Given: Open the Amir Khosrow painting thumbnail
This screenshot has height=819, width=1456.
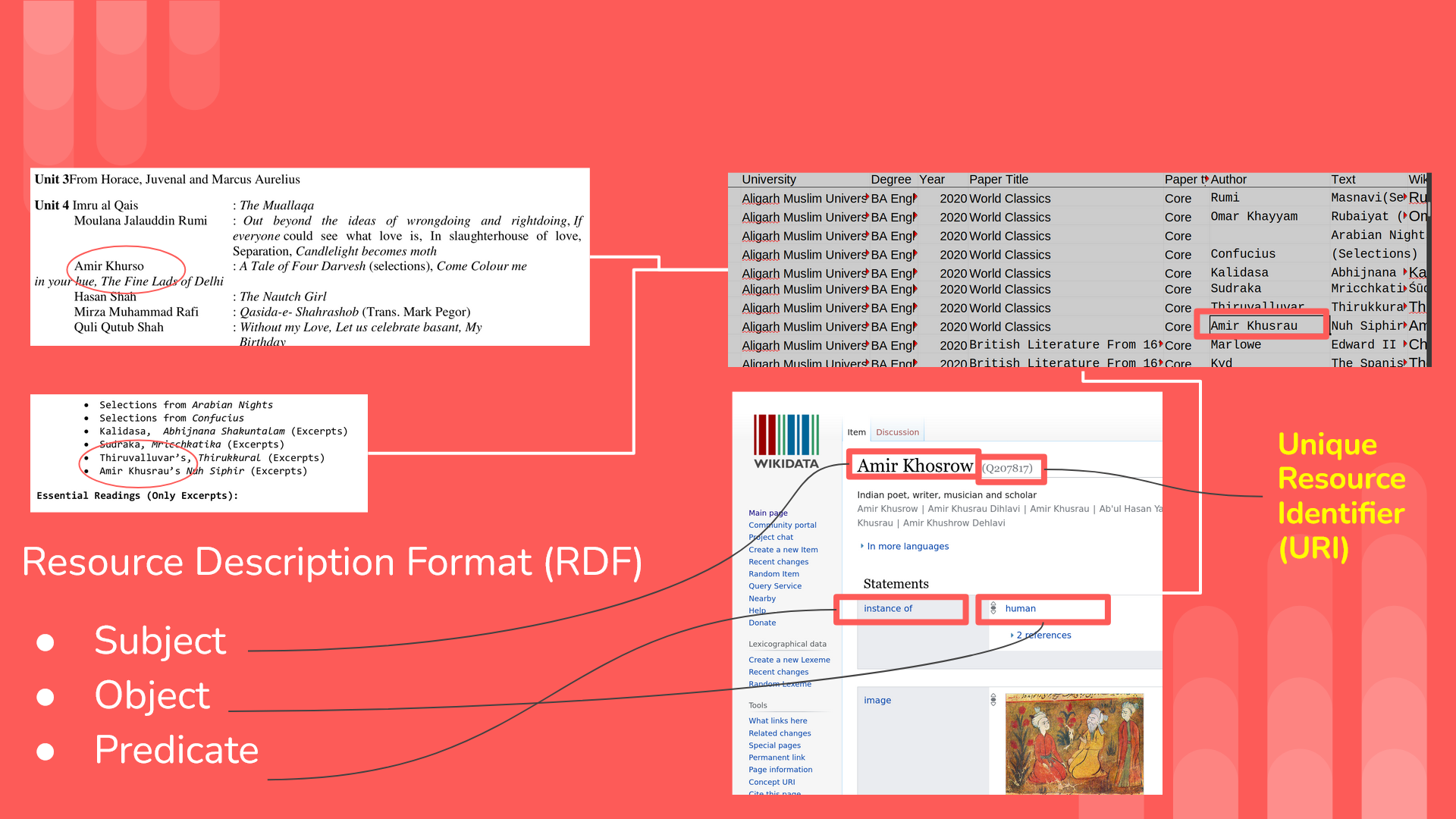Looking at the screenshot, I should (1074, 742).
